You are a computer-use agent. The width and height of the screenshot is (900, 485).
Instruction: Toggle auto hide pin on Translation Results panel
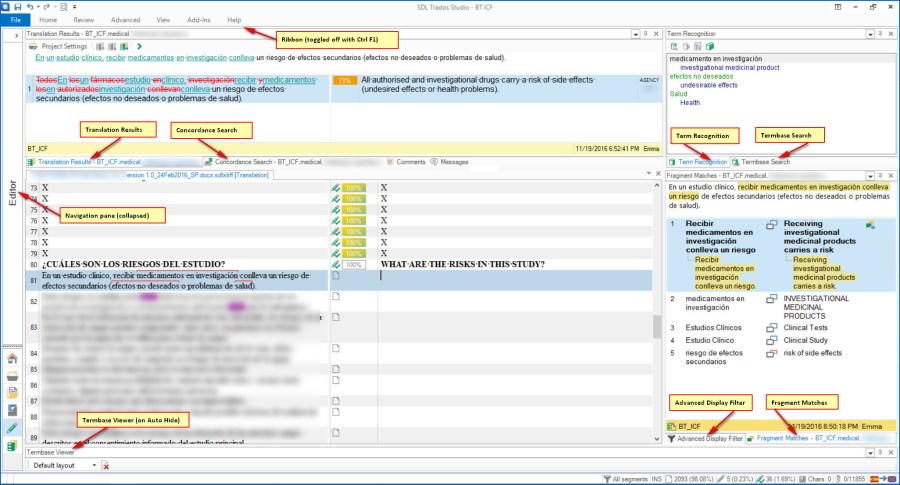point(645,34)
